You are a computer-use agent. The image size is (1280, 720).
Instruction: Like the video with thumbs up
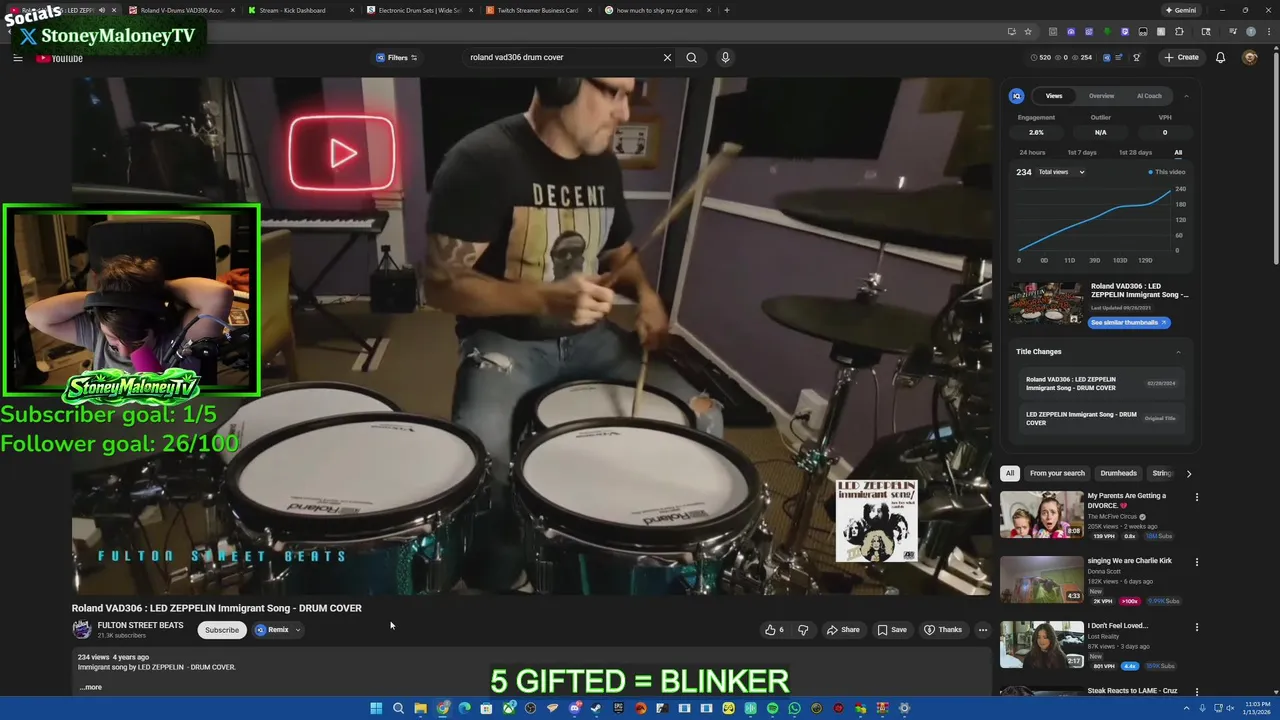click(x=774, y=630)
